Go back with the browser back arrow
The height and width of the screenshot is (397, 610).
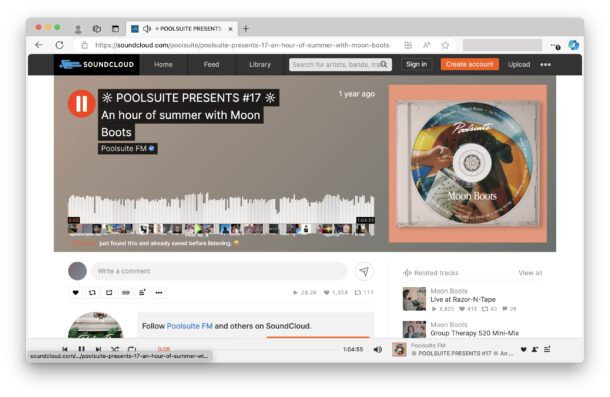[x=39, y=45]
